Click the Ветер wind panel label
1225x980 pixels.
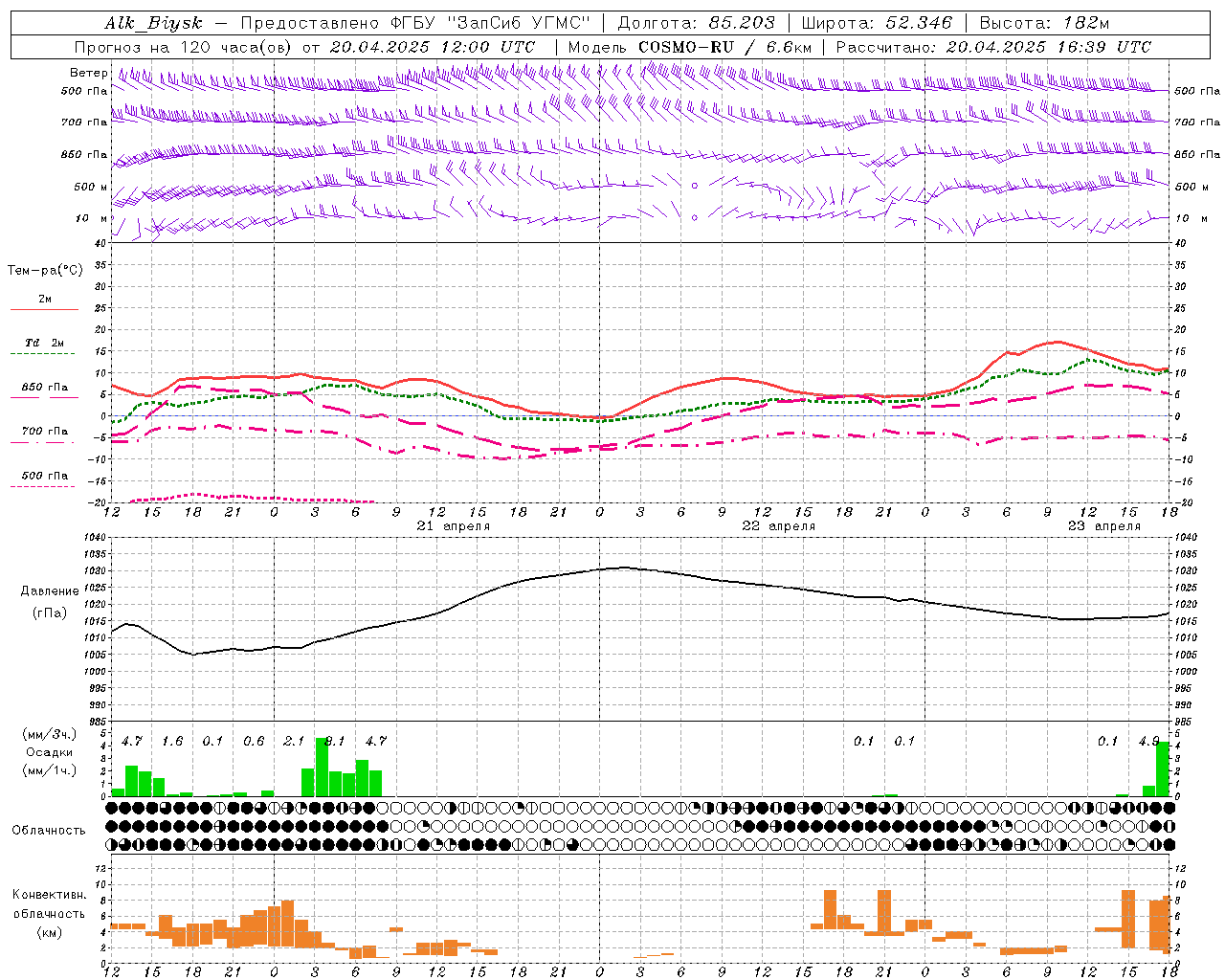point(89,73)
